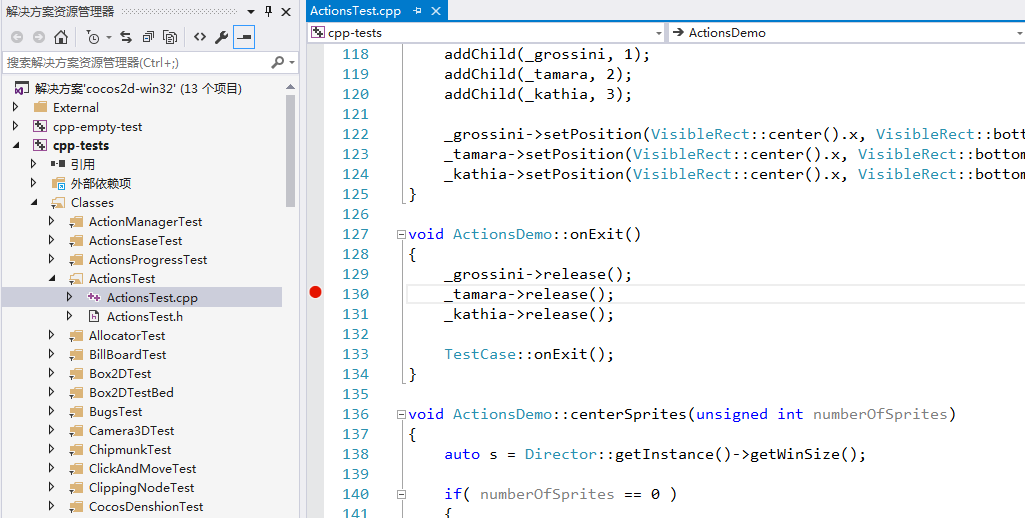Click Sync with Active Document arrows icon
This screenshot has height=518, width=1025.
[x=126, y=37]
